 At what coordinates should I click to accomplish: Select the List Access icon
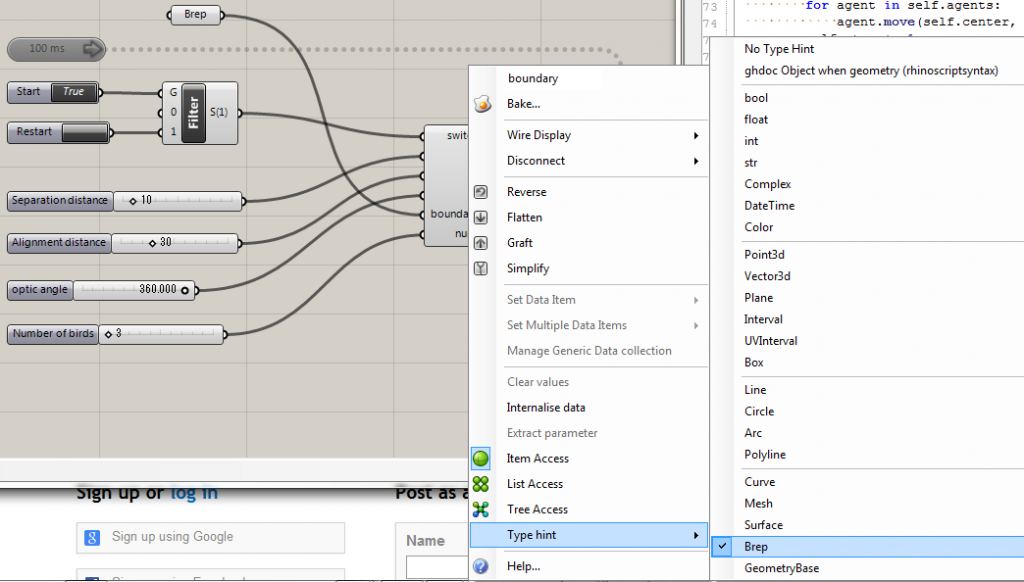click(x=481, y=484)
